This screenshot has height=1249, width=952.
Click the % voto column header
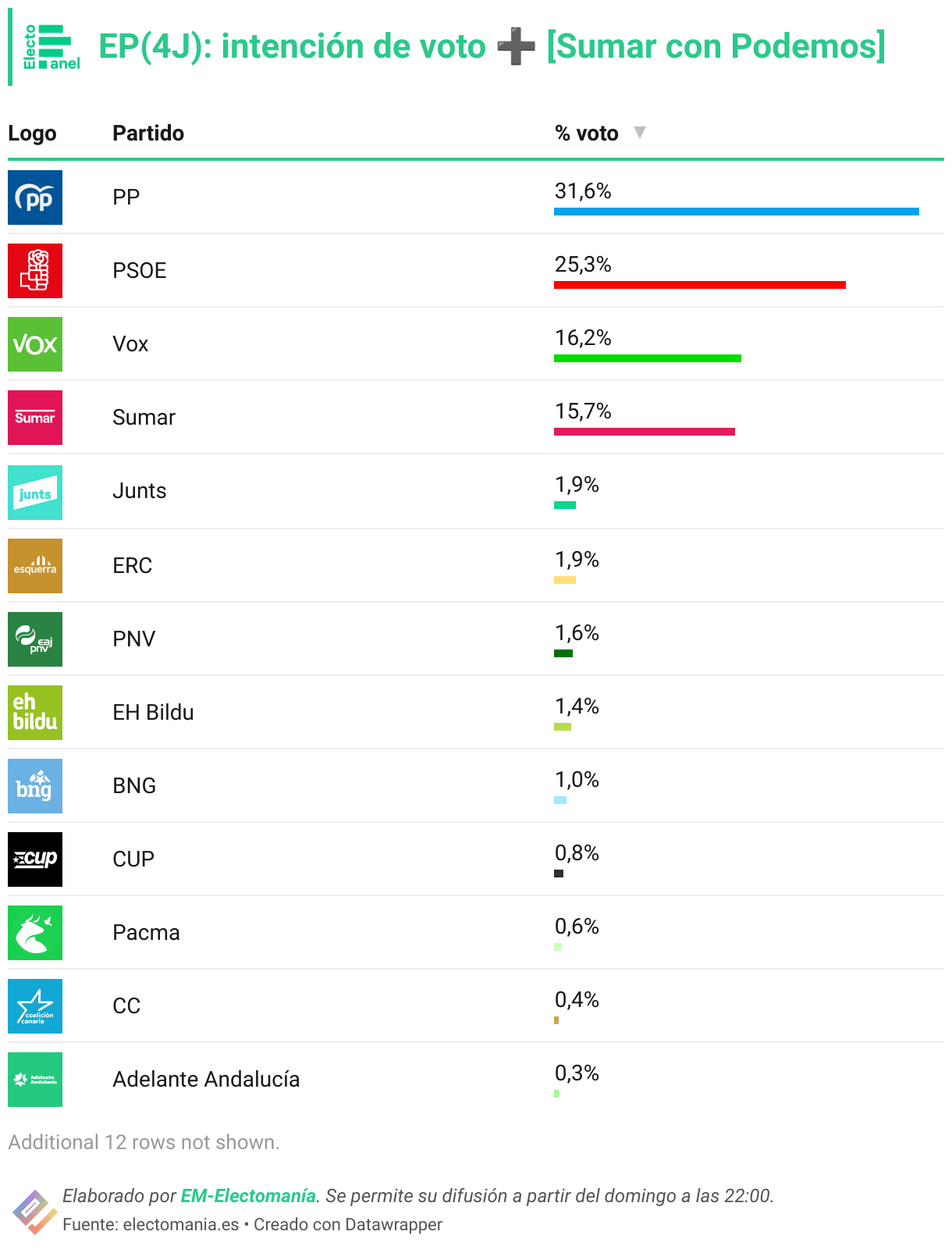(x=586, y=133)
